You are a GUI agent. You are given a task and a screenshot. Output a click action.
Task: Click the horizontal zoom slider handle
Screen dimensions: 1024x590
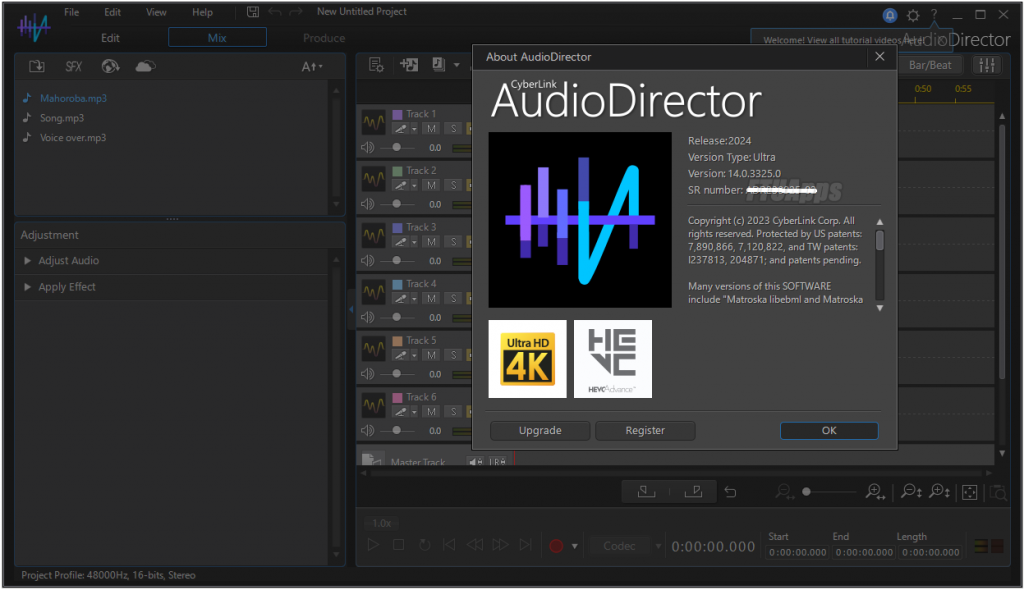tap(807, 492)
